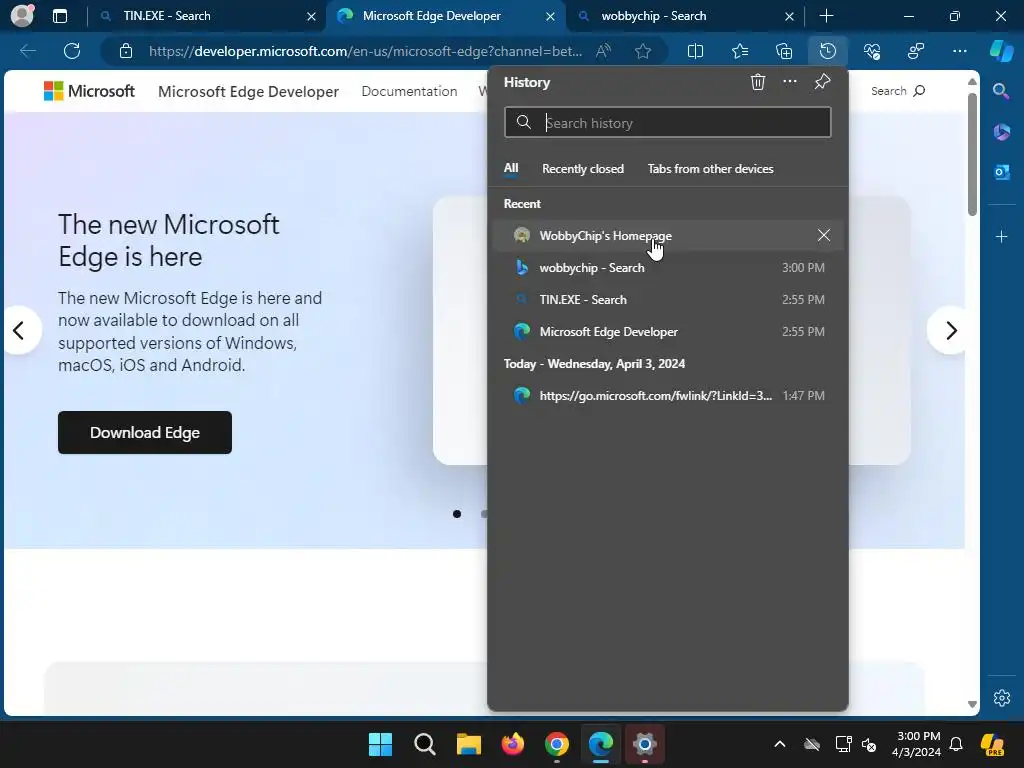Open the Copilot icon in the top corner
Image resolution: width=1024 pixels, height=768 pixels.
coord(1002,51)
